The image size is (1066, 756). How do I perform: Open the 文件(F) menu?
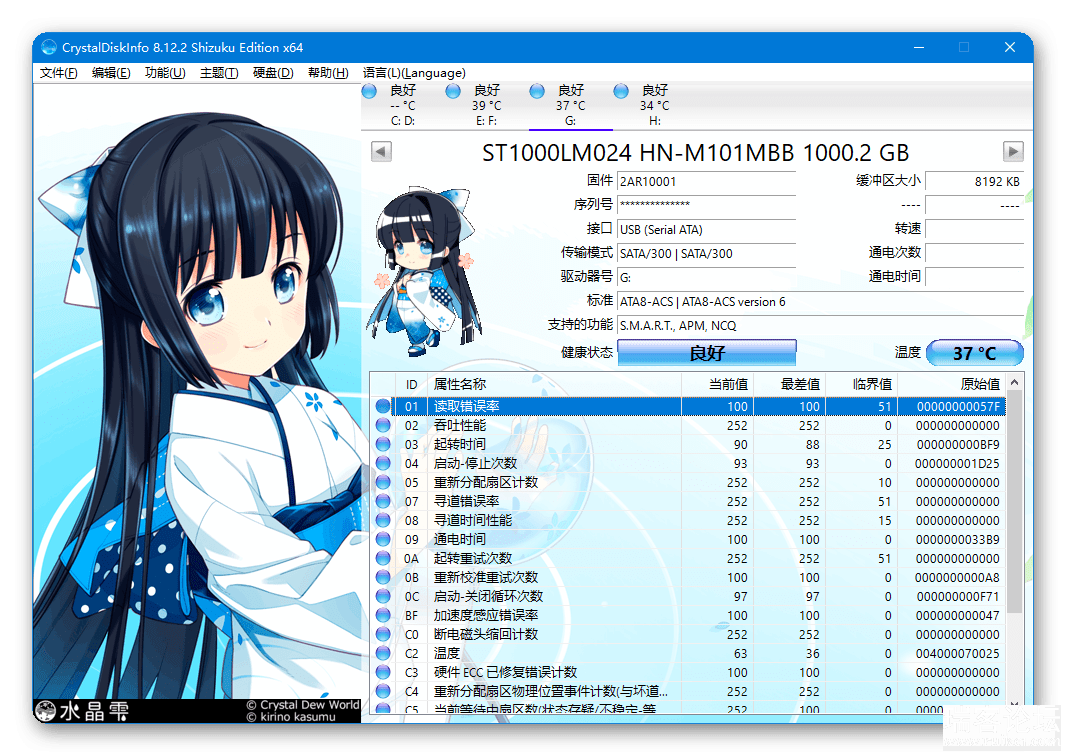[58, 73]
